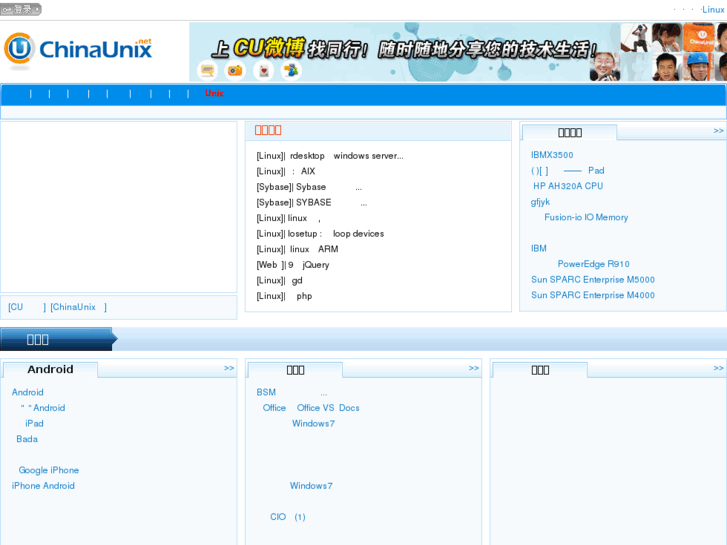Open the HP AH320A CPU link
727x545 pixels.
[568, 186]
